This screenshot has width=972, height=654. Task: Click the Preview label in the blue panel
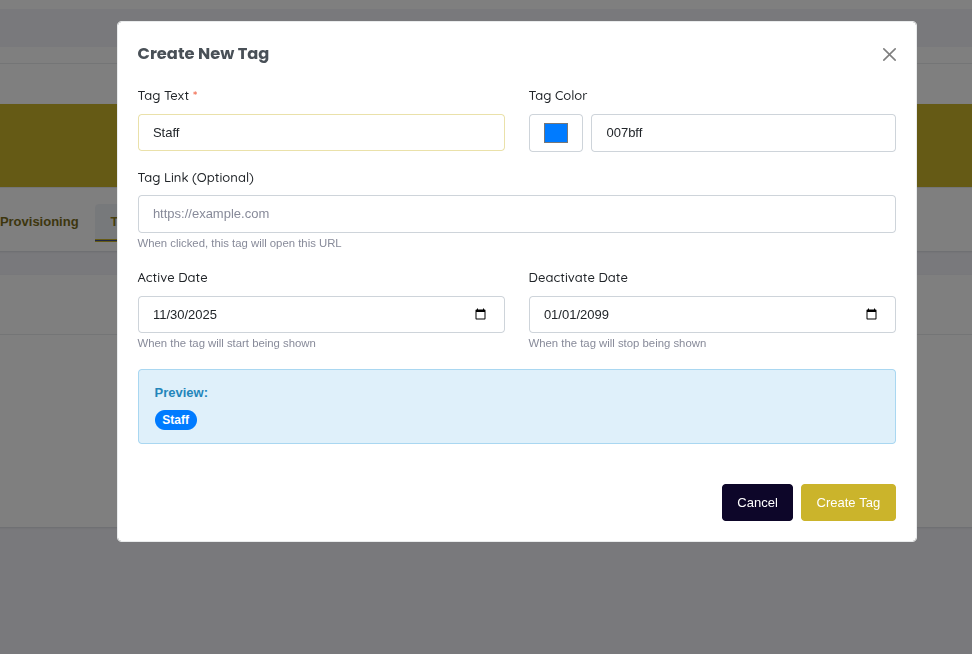click(181, 392)
